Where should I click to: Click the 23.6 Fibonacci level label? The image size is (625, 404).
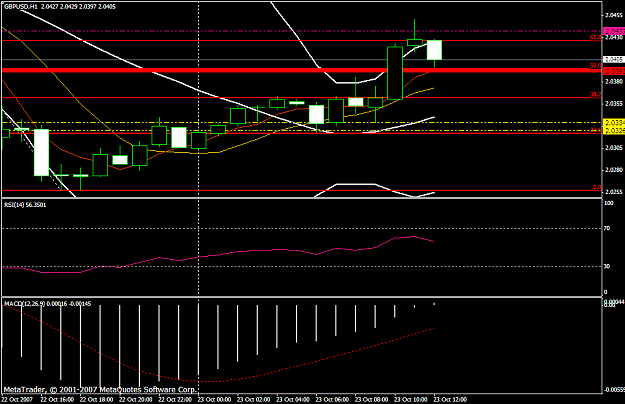(596, 129)
